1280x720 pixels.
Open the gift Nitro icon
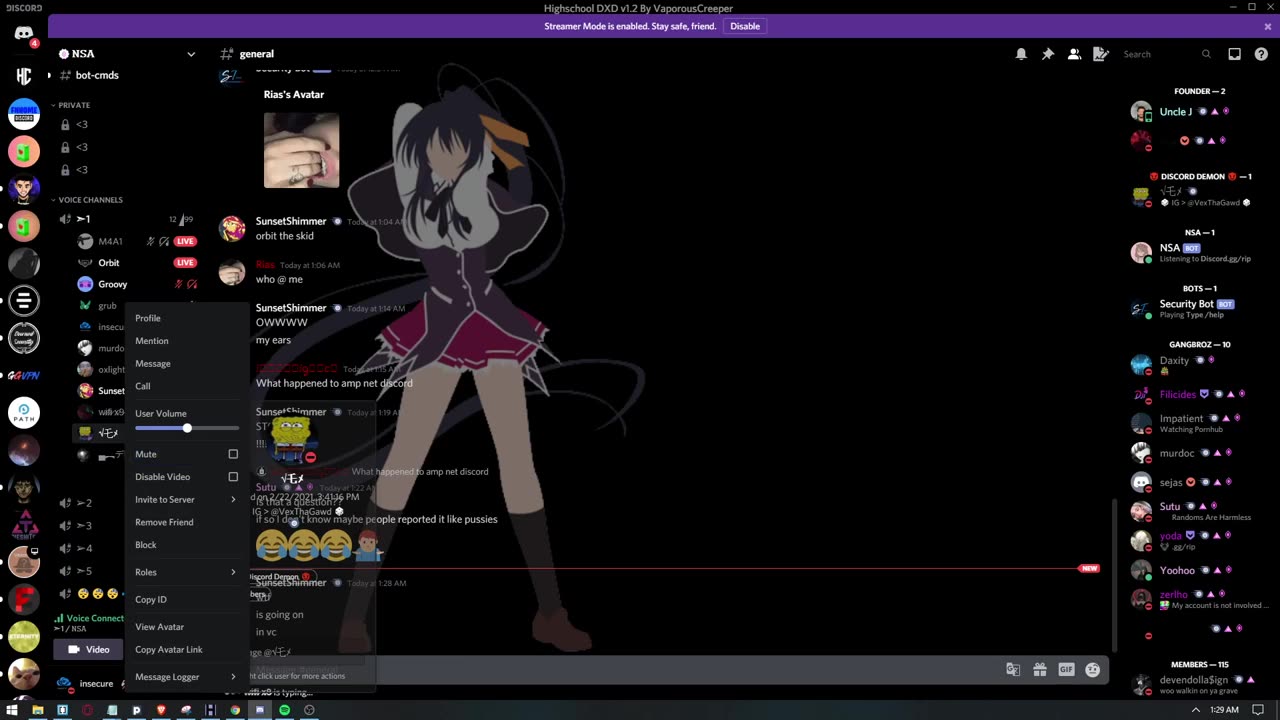tap(1040, 670)
